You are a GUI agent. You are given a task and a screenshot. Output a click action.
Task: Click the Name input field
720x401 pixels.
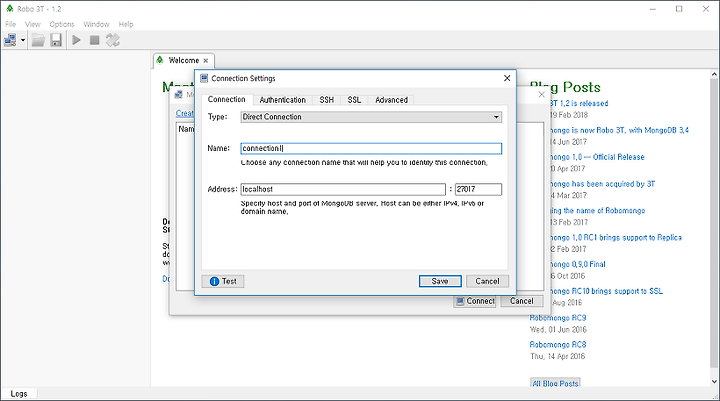(x=371, y=148)
